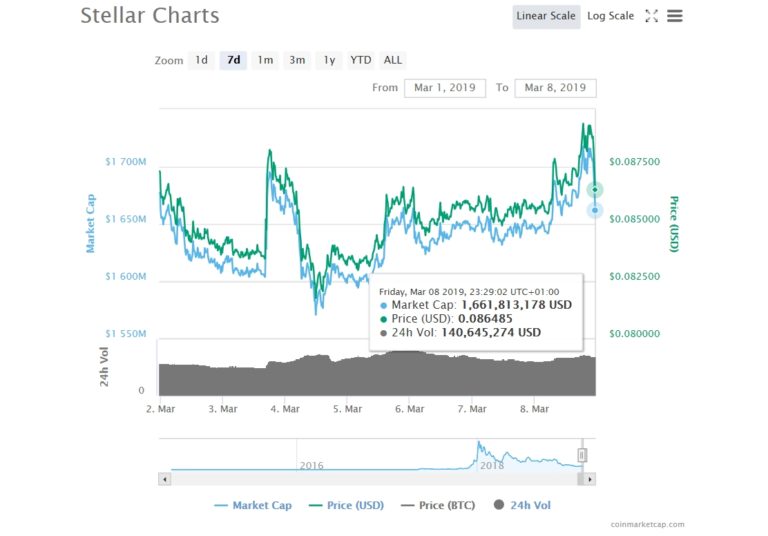The image size is (768, 536).
Task: Show ALL historical data
Action: [393, 60]
